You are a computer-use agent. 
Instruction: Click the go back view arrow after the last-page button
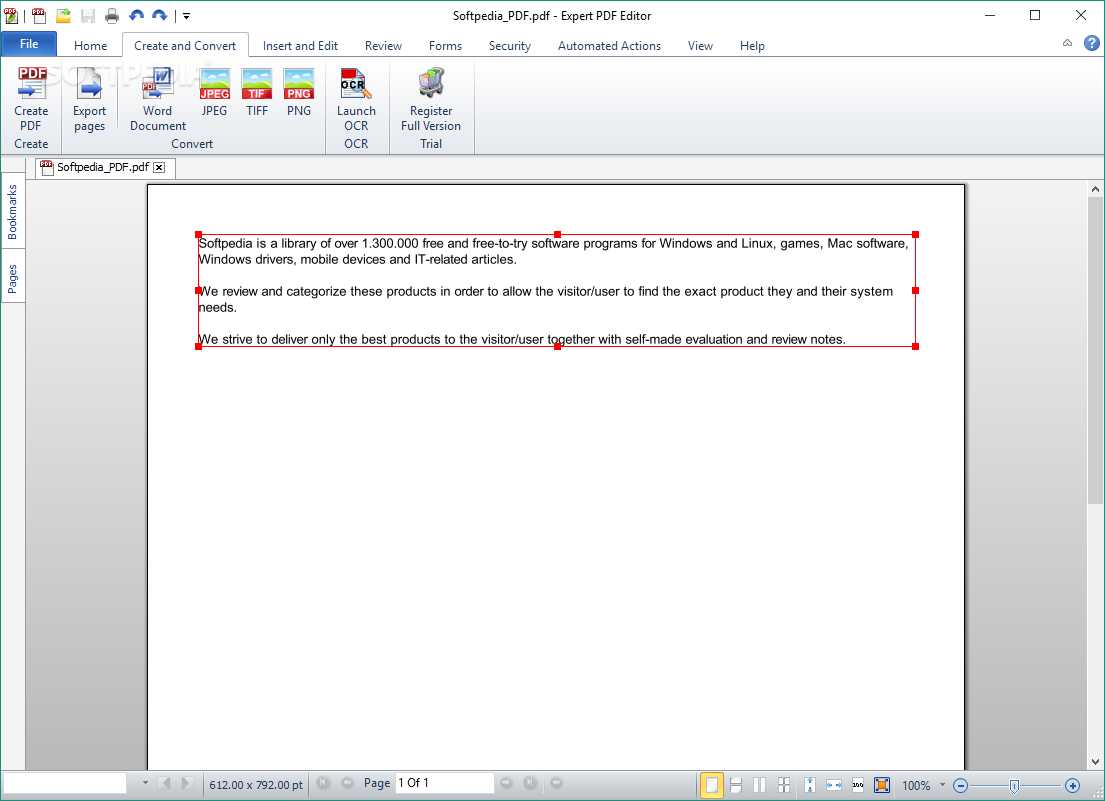pyautogui.click(x=556, y=783)
